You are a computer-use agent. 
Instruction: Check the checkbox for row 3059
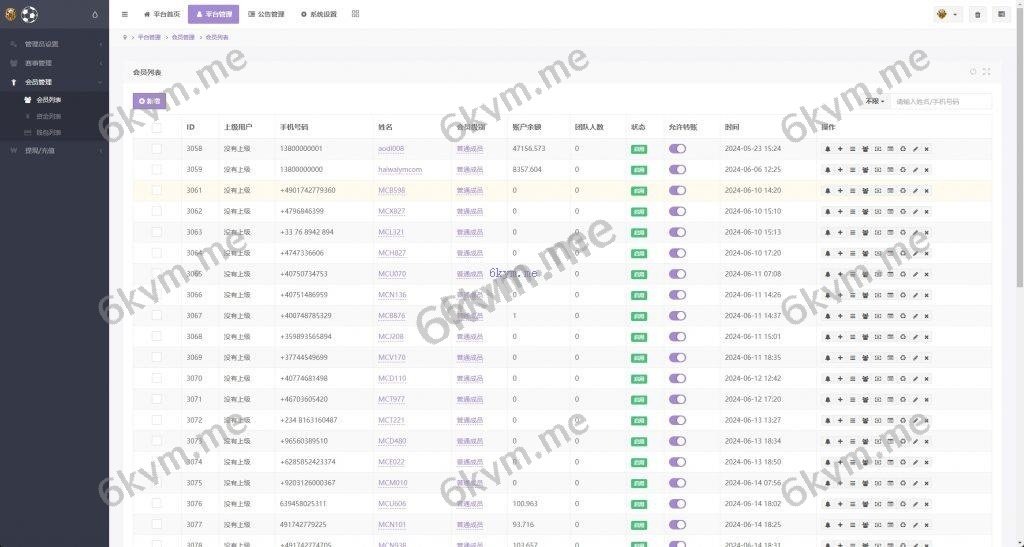(156, 169)
